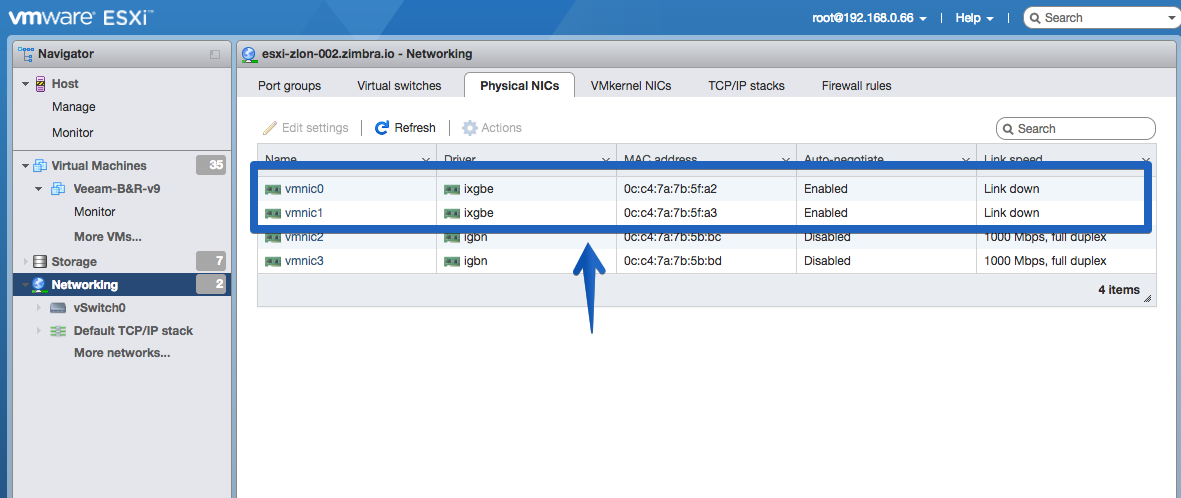
Task: Open the root@192.168.0.66 user dropdown
Action: tap(868, 18)
